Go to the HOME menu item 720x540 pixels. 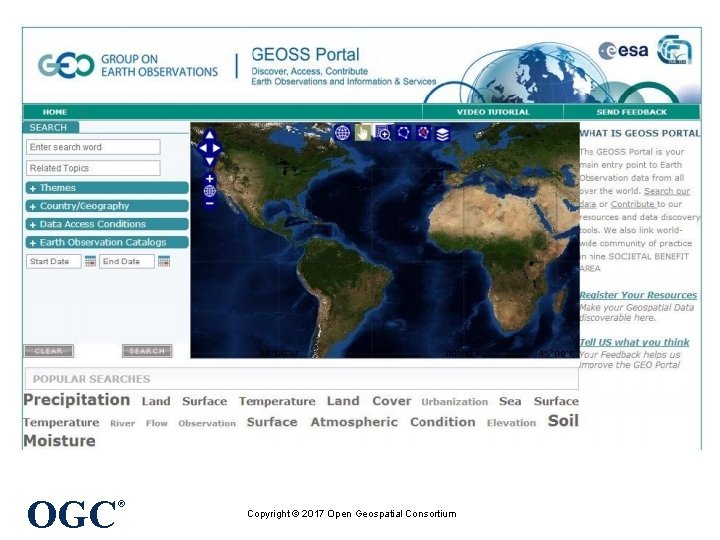[55, 112]
